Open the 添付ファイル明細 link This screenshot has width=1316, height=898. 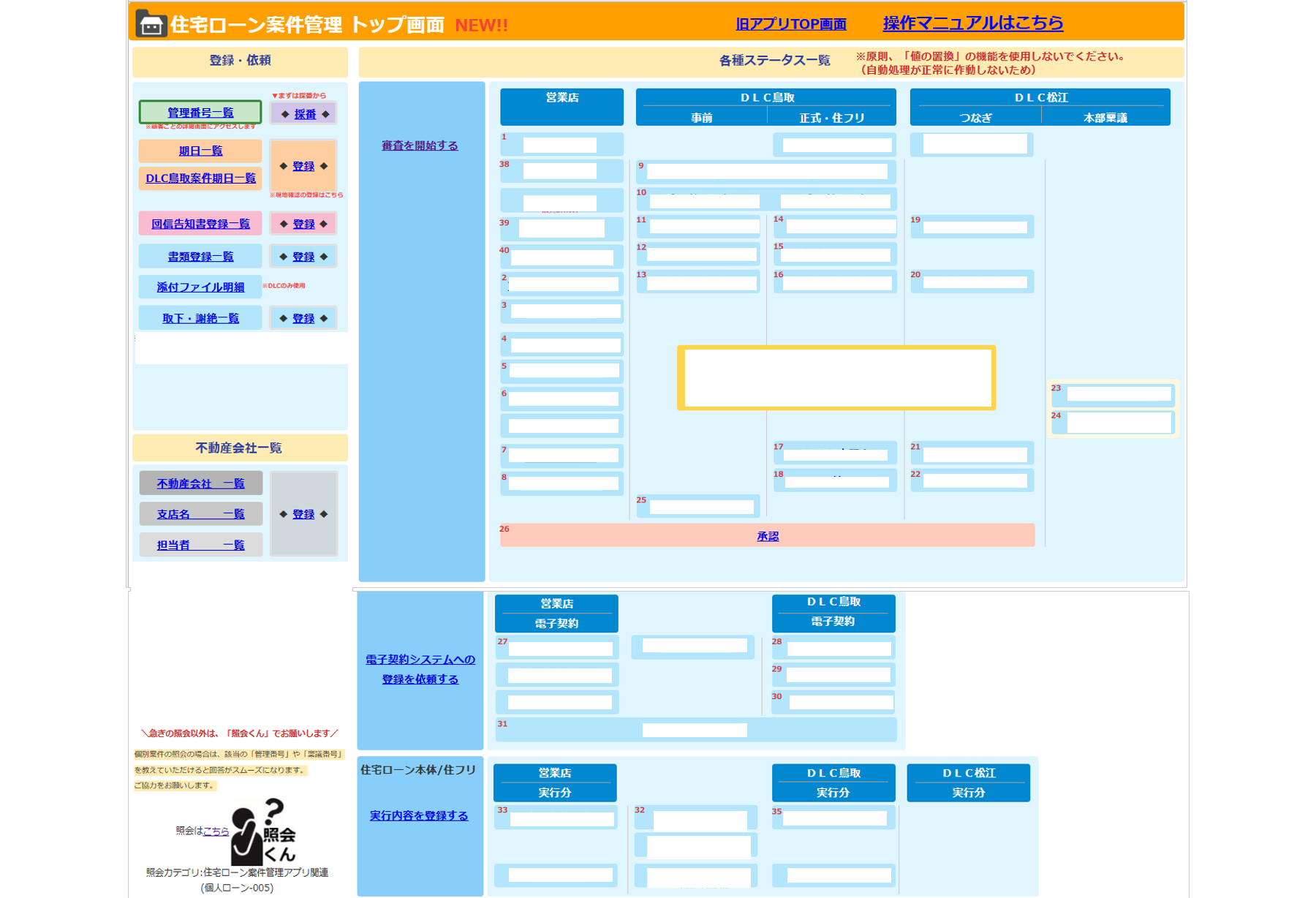(200, 287)
